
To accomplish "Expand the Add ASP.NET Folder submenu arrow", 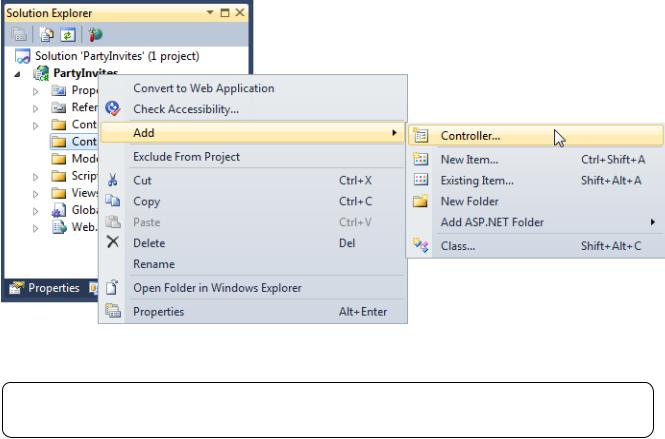I will click(x=653, y=222).
